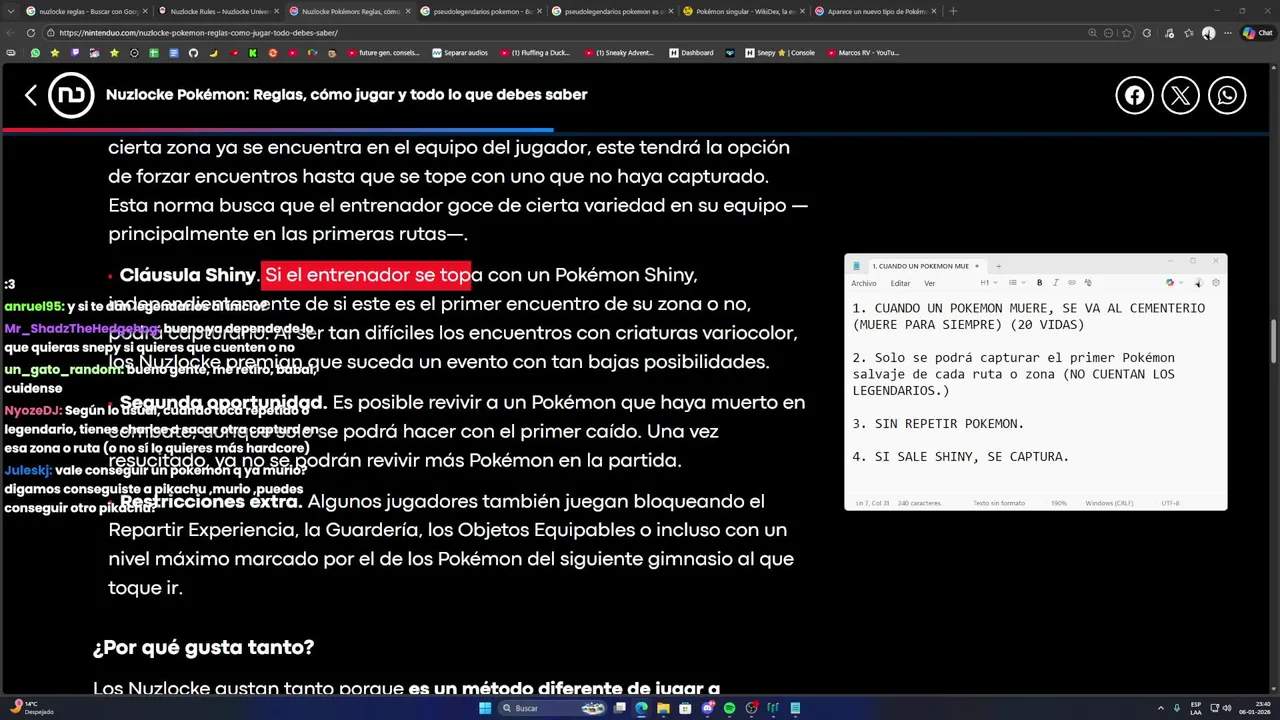Expand the Copilot dropdown arrow in Notepad
Viewport: 1280px width, 720px height.
pyautogui.click(x=1181, y=283)
